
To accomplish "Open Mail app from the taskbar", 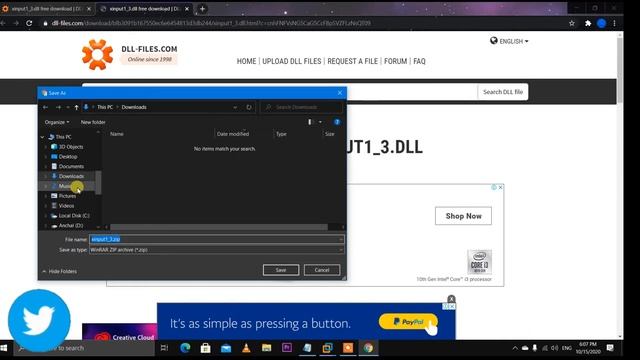I will 226,348.
